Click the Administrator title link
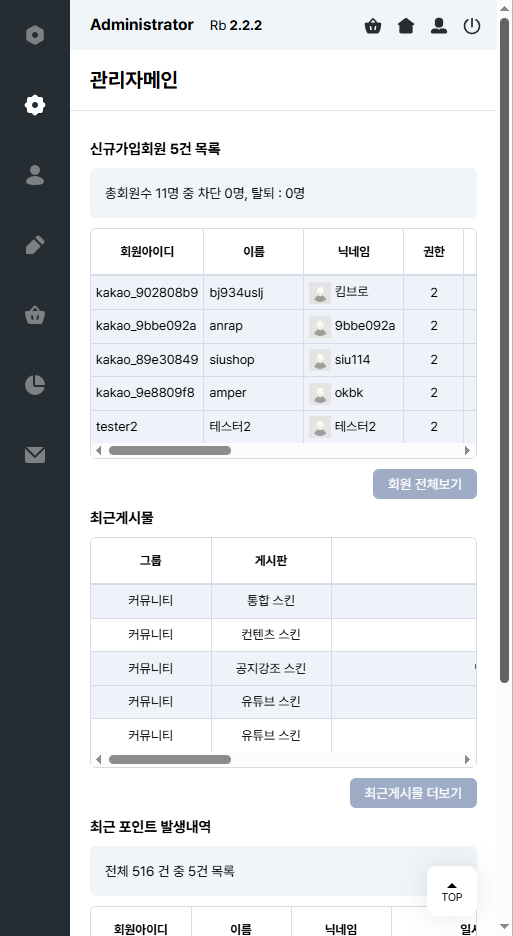The width and height of the screenshot is (513, 936). click(x=142, y=25)
